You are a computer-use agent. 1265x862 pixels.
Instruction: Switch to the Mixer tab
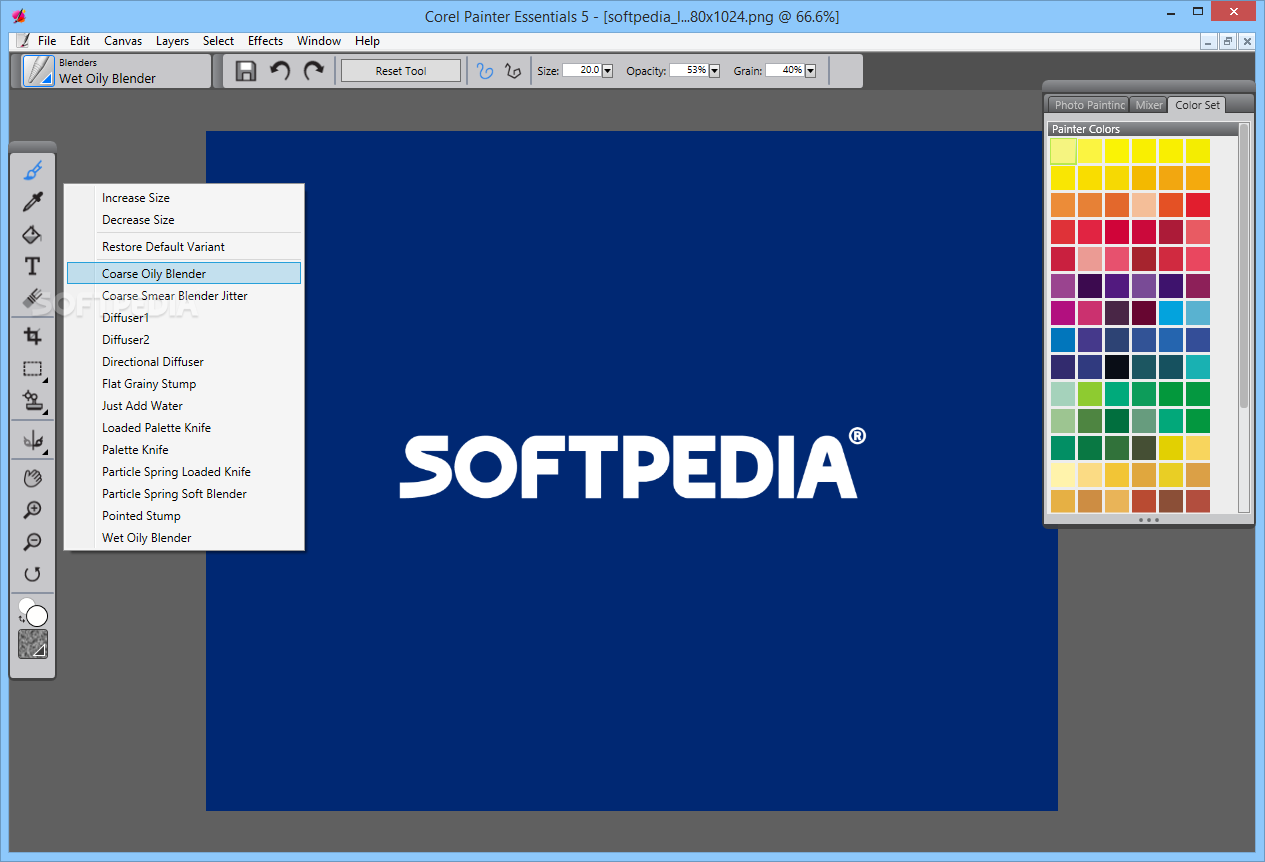(1149, 105)
